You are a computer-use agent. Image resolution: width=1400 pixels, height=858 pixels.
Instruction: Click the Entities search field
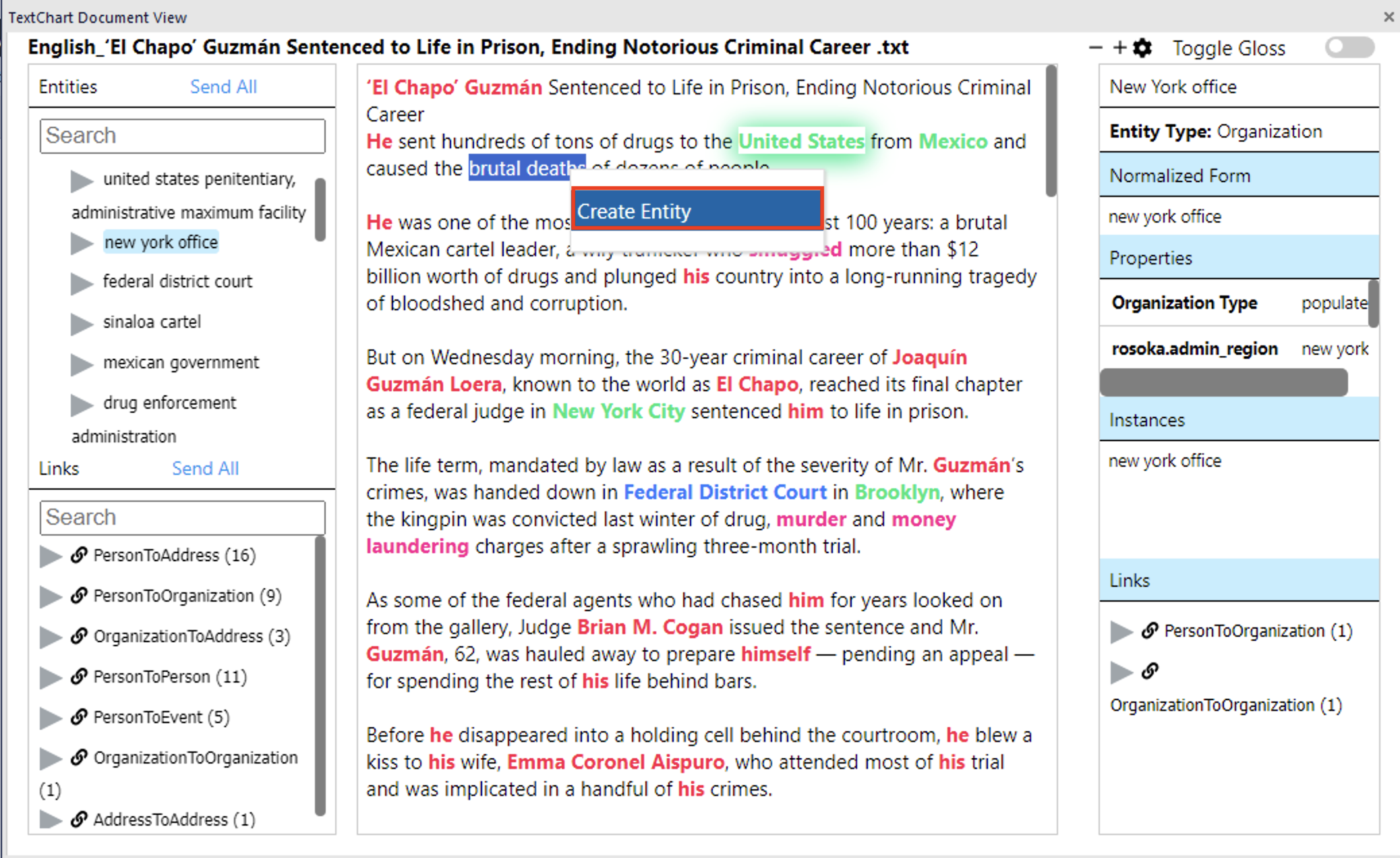click(182, 136)
